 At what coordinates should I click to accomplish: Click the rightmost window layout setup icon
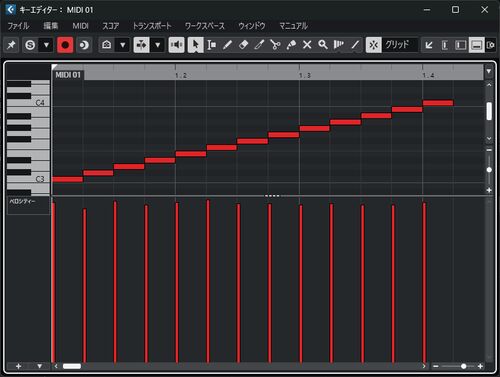click(491, 45)
